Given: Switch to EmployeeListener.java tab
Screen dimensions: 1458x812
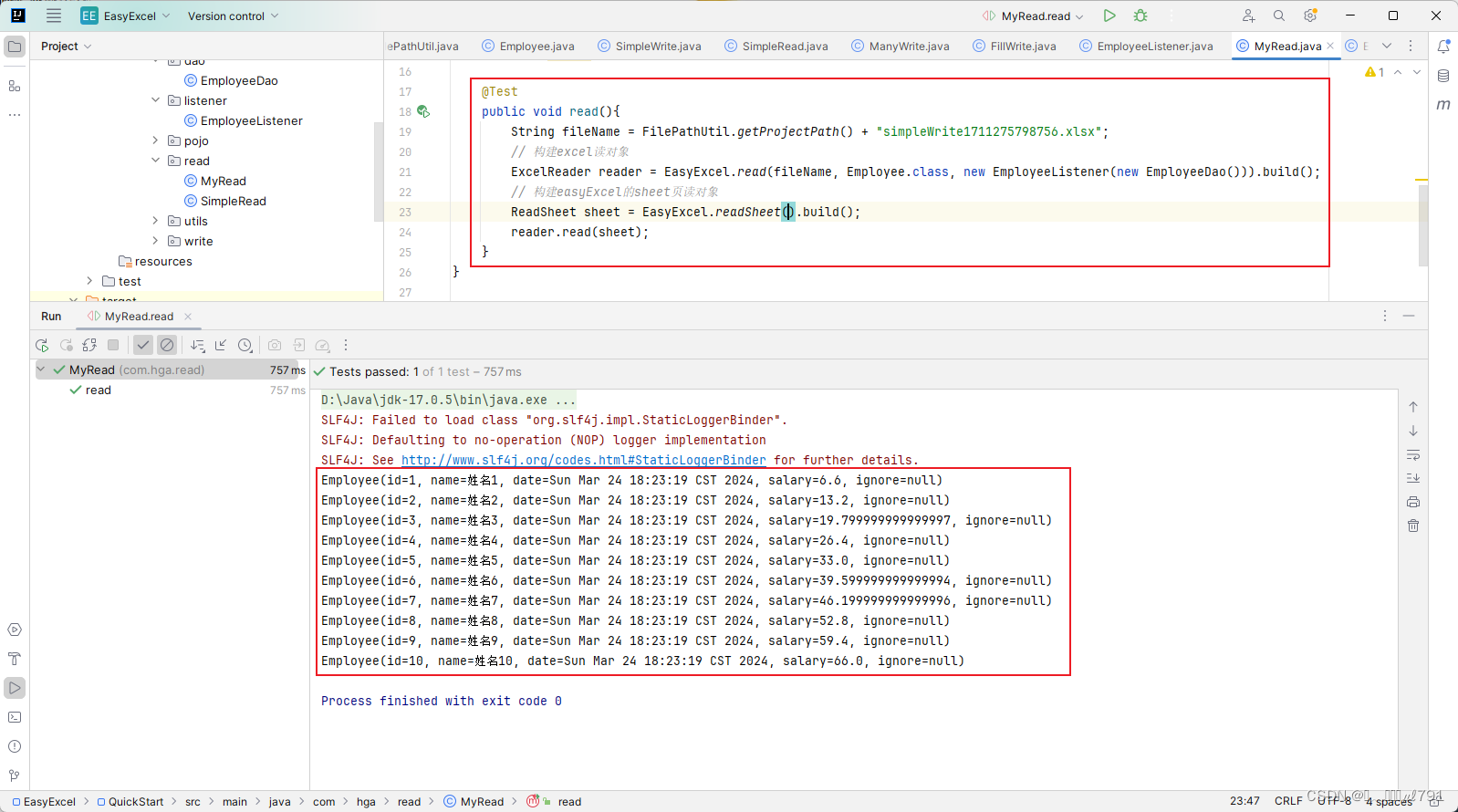Looking at the screenshot, I should point(1147,46).
